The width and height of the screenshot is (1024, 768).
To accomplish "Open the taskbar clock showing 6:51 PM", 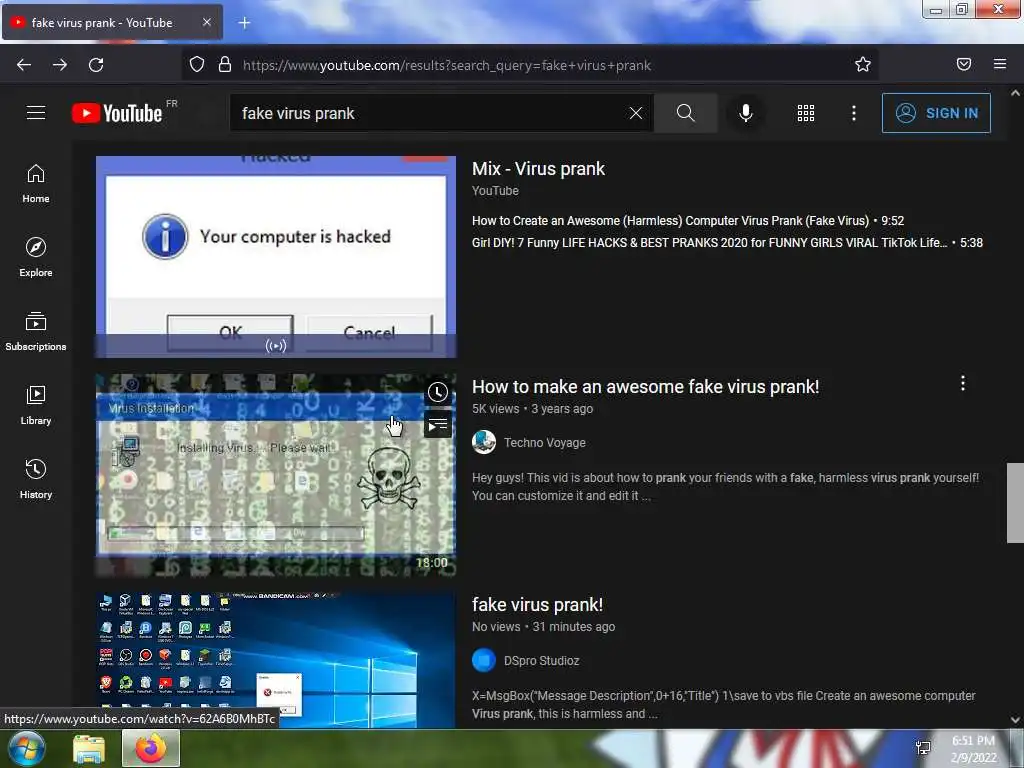I will tap(974, 749).
